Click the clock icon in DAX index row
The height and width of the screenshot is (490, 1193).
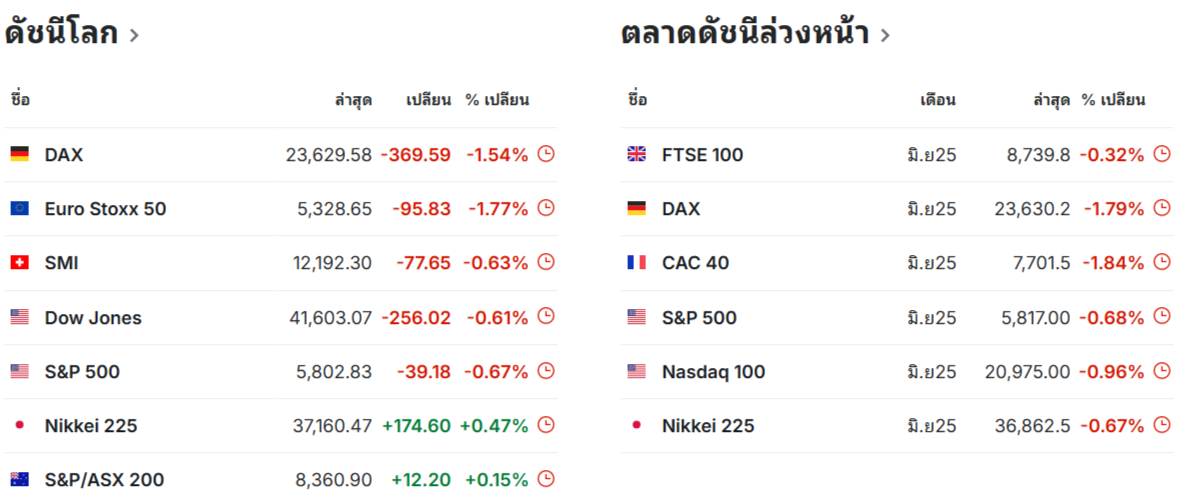click(546, 154)
